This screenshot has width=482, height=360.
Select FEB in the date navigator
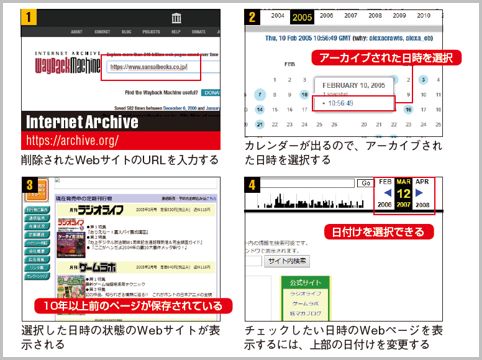385,182
